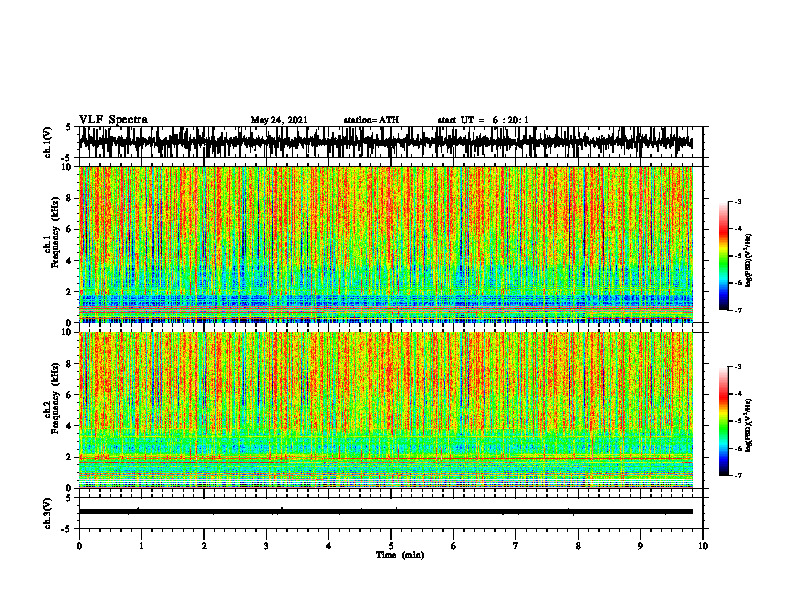Click the "8" kHz tick on ch.2 axis
The width and height of the screenshot is (792, 612).
pos(70,364)
